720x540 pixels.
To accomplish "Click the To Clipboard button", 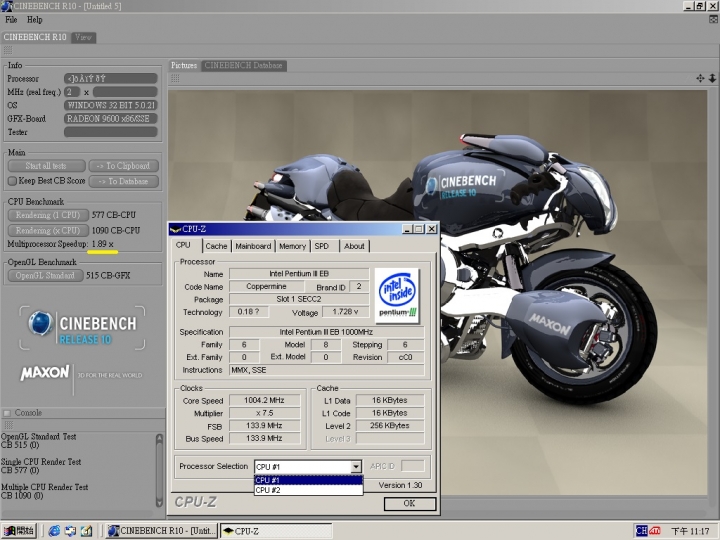I will tap(124, 166).
